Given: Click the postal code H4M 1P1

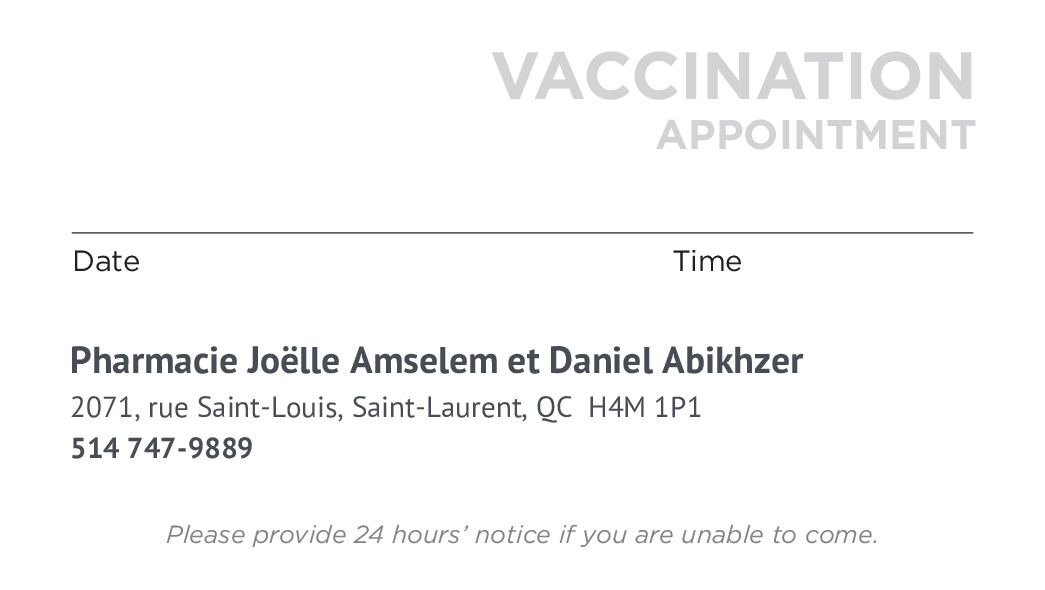Looking at the screenshot, I should point(644,408).
